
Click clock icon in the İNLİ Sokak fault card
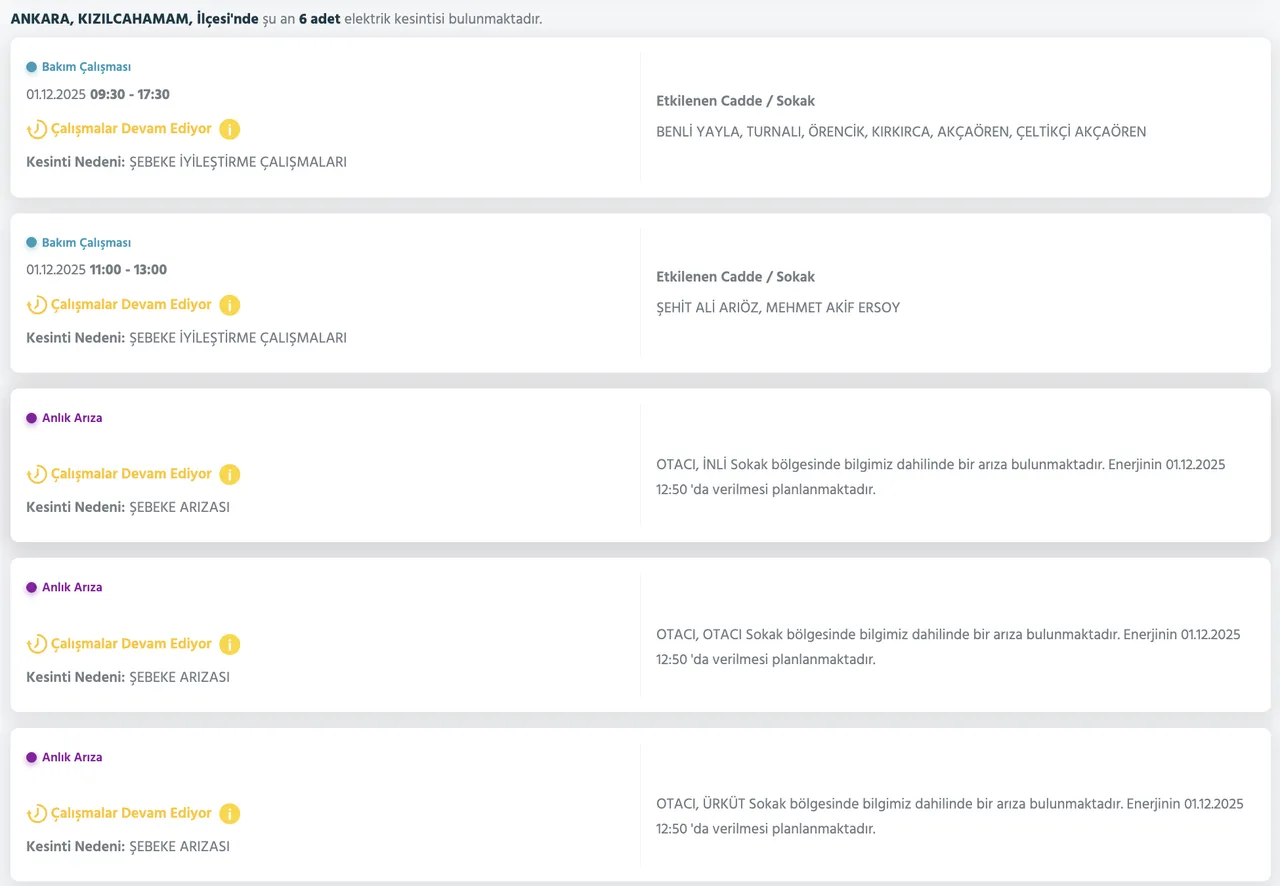[37, 474]
